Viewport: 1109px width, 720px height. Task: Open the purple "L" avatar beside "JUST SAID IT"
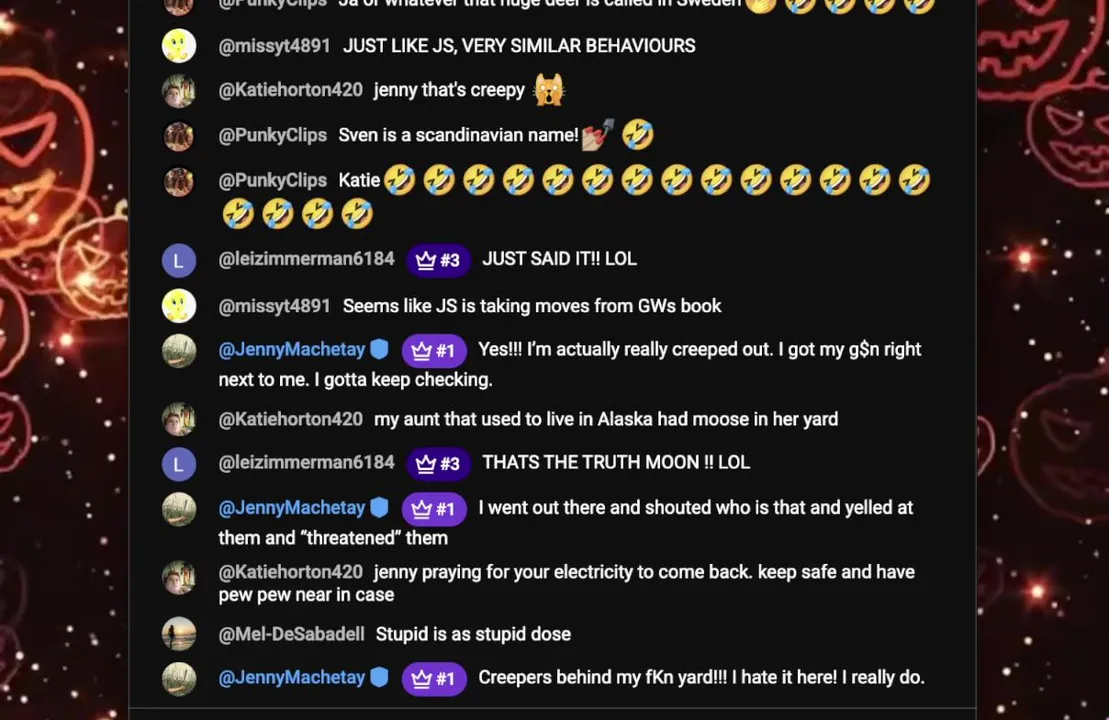coord(179,260)
